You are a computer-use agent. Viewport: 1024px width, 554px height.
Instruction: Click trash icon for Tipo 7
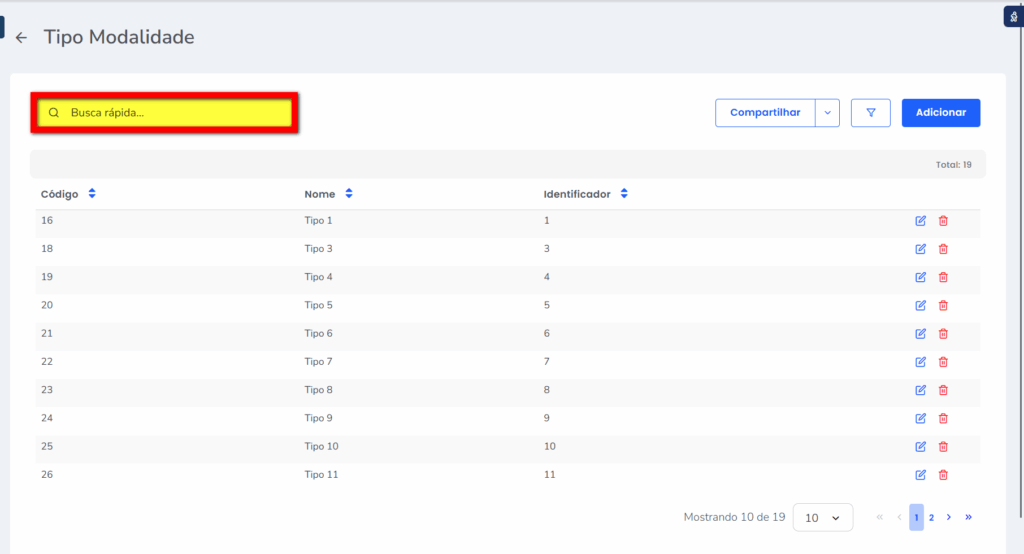tap(943, 362)
